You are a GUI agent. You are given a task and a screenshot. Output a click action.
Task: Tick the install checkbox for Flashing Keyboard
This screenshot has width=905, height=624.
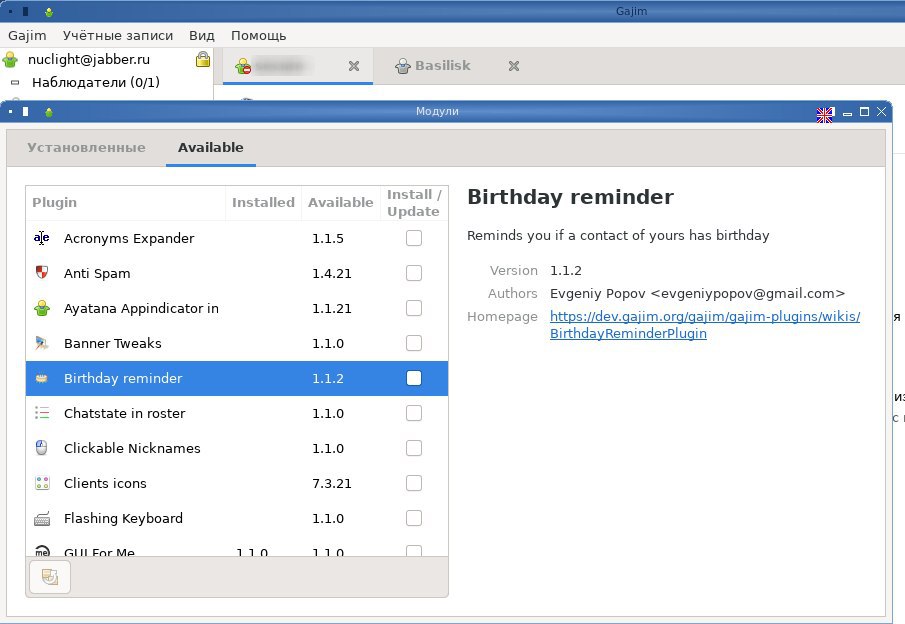coord(414,518)
